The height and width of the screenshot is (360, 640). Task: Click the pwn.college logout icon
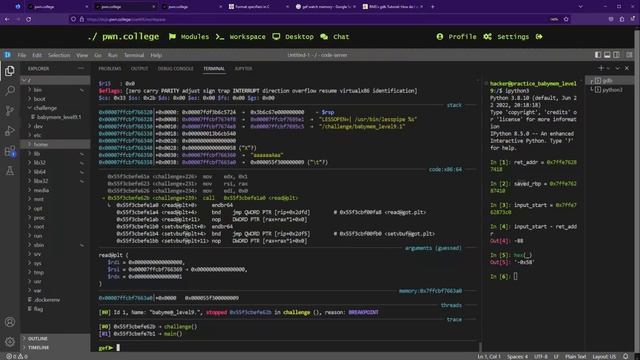tap(539, 37)
